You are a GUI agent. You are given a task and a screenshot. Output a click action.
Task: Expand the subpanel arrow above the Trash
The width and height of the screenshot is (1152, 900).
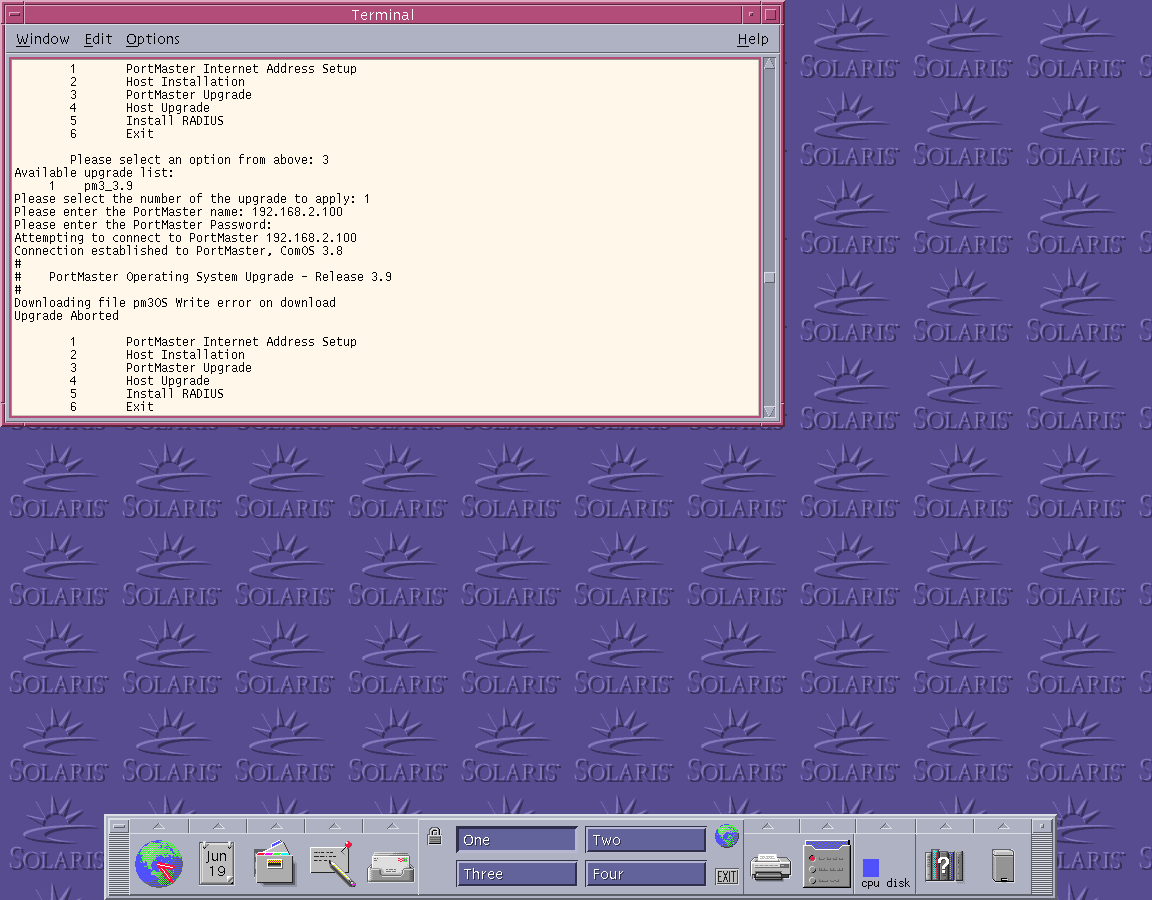(x=1004, y=826)
